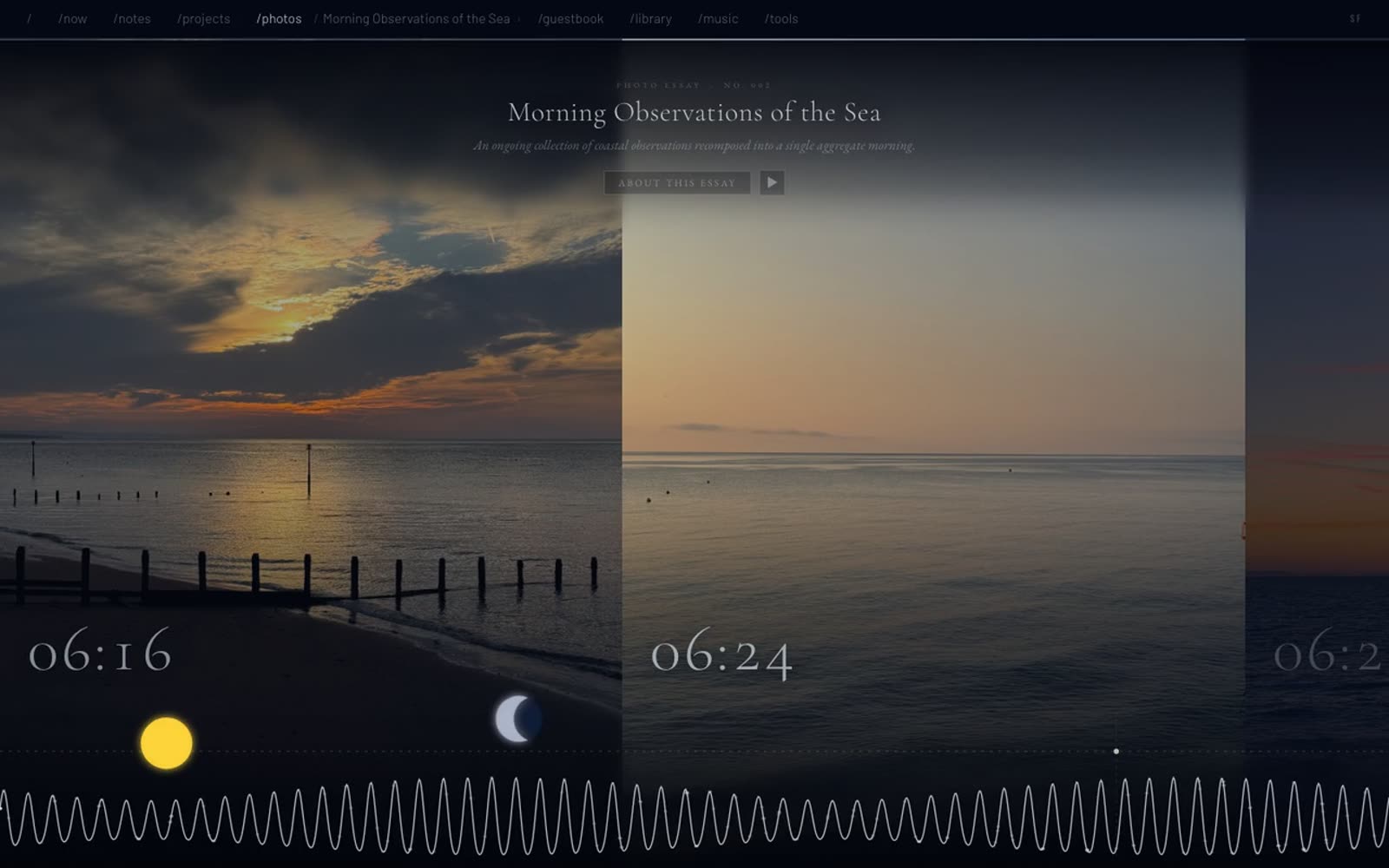Screen dimensions: 1389x868
Task: Open the /guestbook page
Action: (x=570, y=18)
